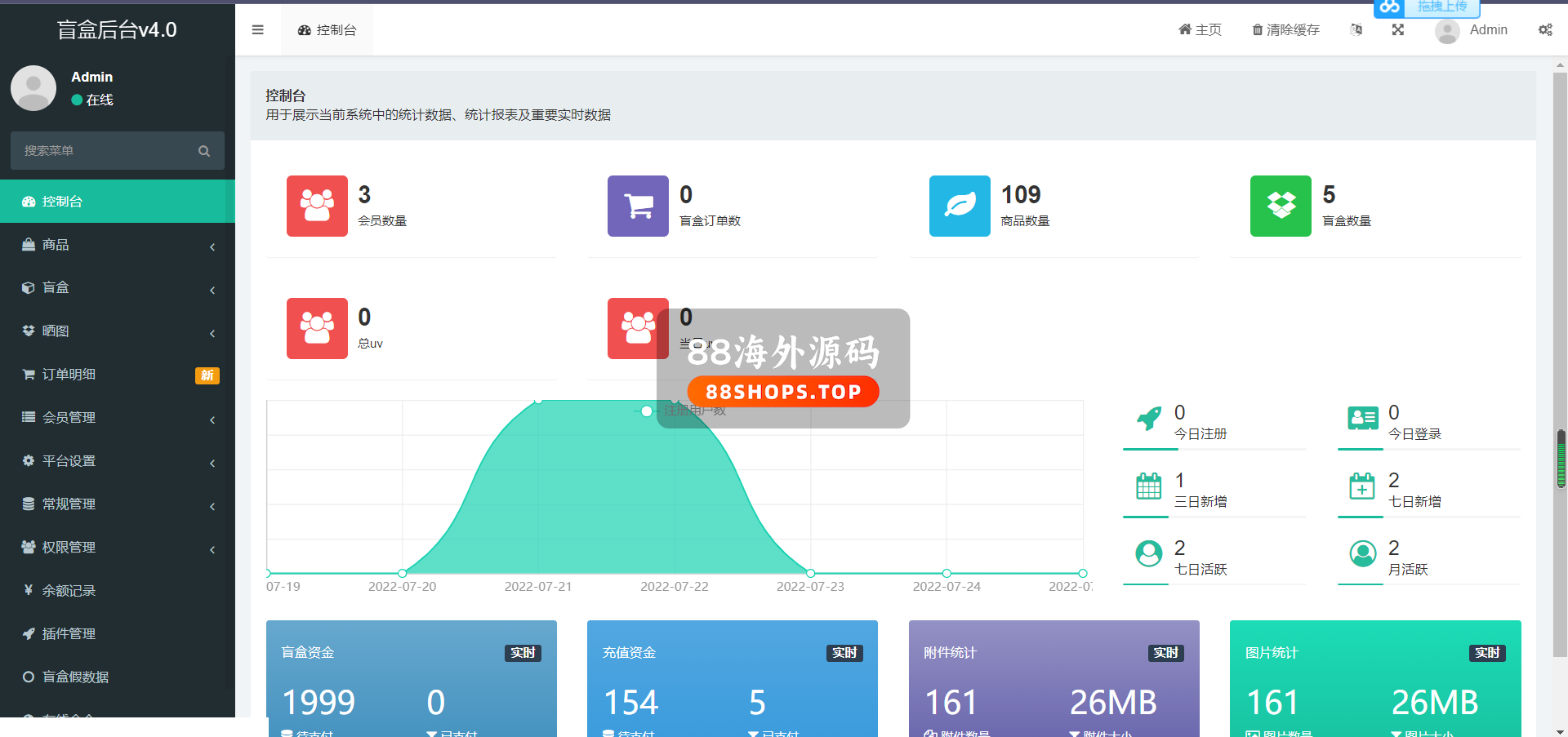Click the 搜索菜单 search field
Viewport: 1568px width, 737px height.
(x=106, y=151)
